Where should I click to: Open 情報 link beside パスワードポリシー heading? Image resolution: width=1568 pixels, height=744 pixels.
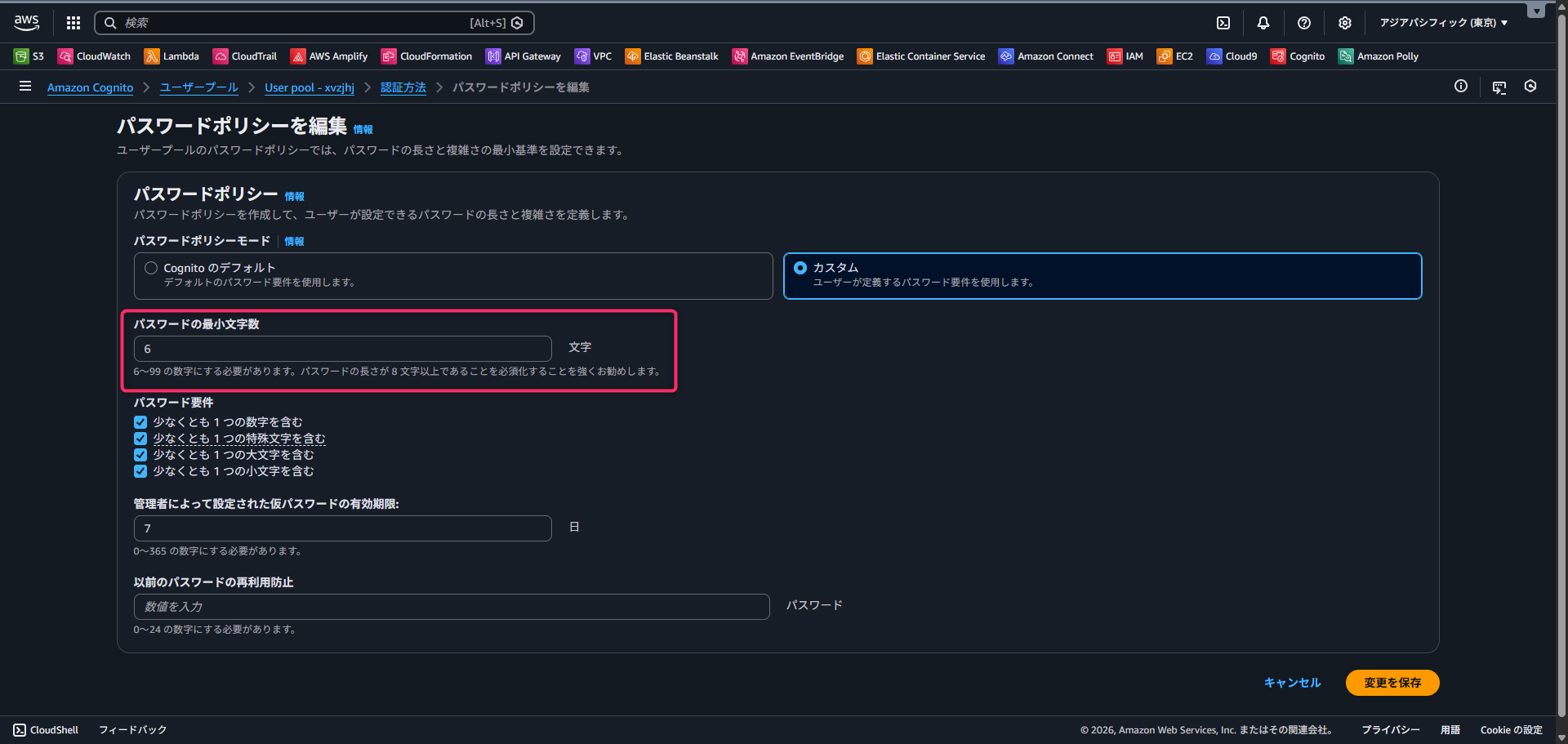coord(294,197)
